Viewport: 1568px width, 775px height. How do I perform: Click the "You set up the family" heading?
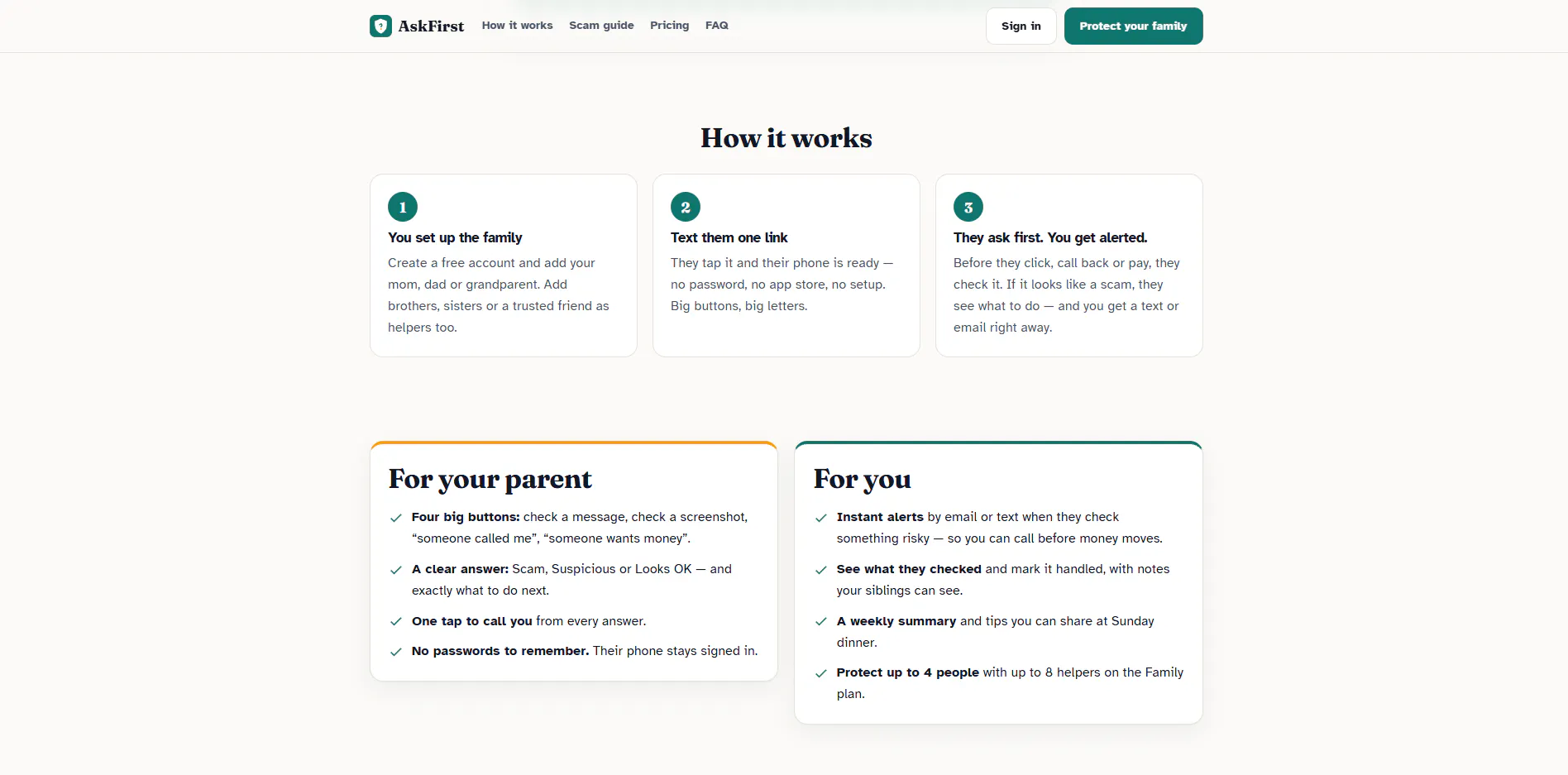pyautogui.click(x=455, y=237)
